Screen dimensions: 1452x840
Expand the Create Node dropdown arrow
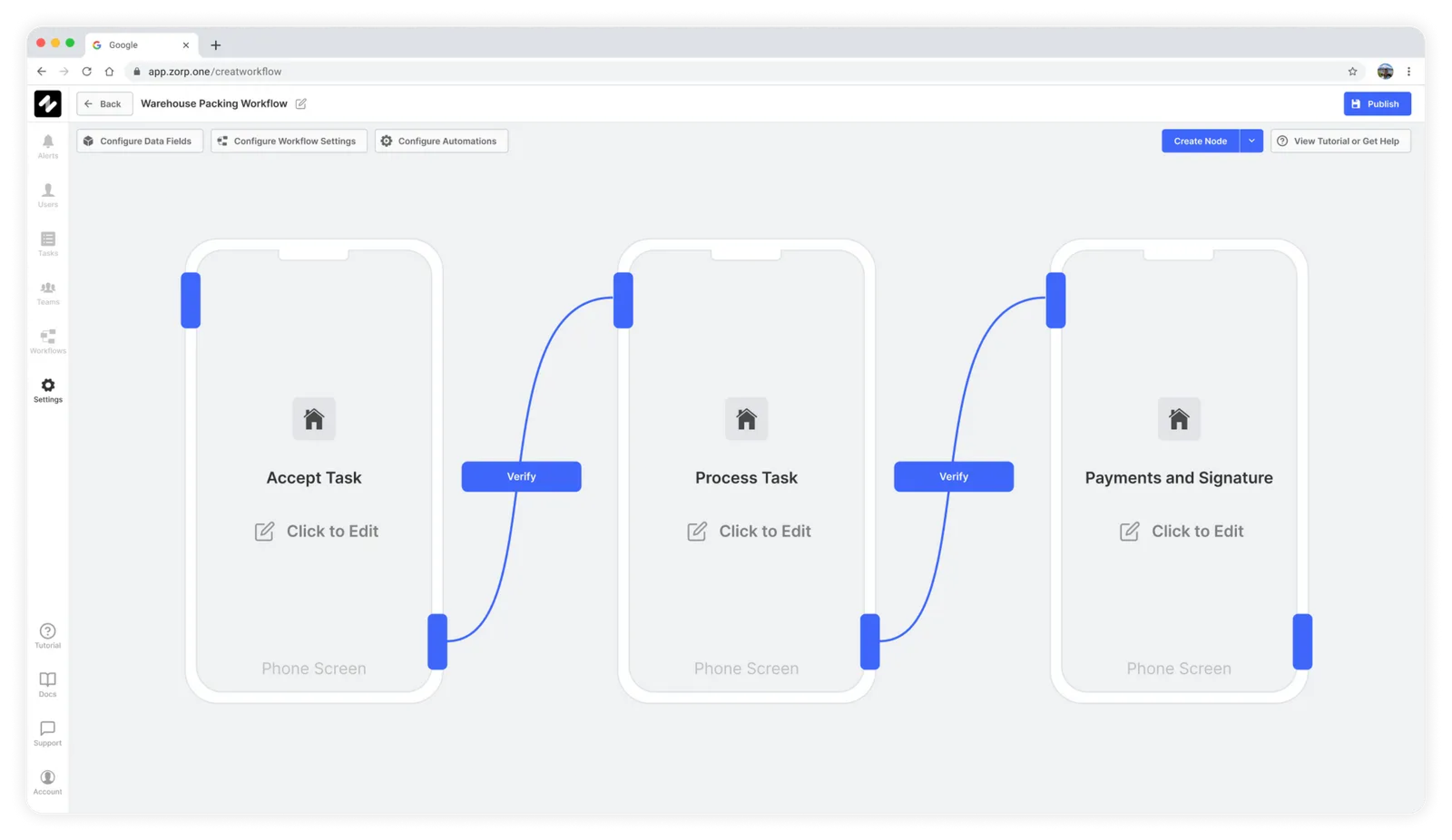[x=1251, y=141]
